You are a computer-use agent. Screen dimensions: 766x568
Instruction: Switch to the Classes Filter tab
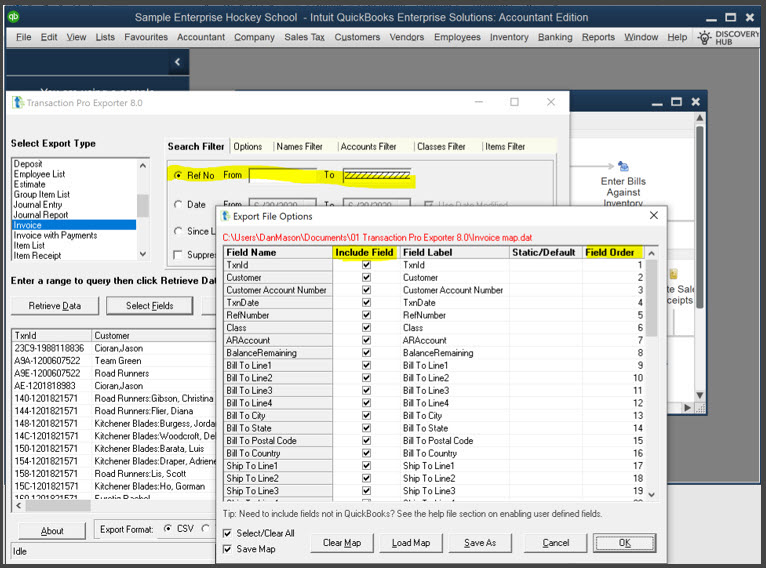click(x=441, y=147)
